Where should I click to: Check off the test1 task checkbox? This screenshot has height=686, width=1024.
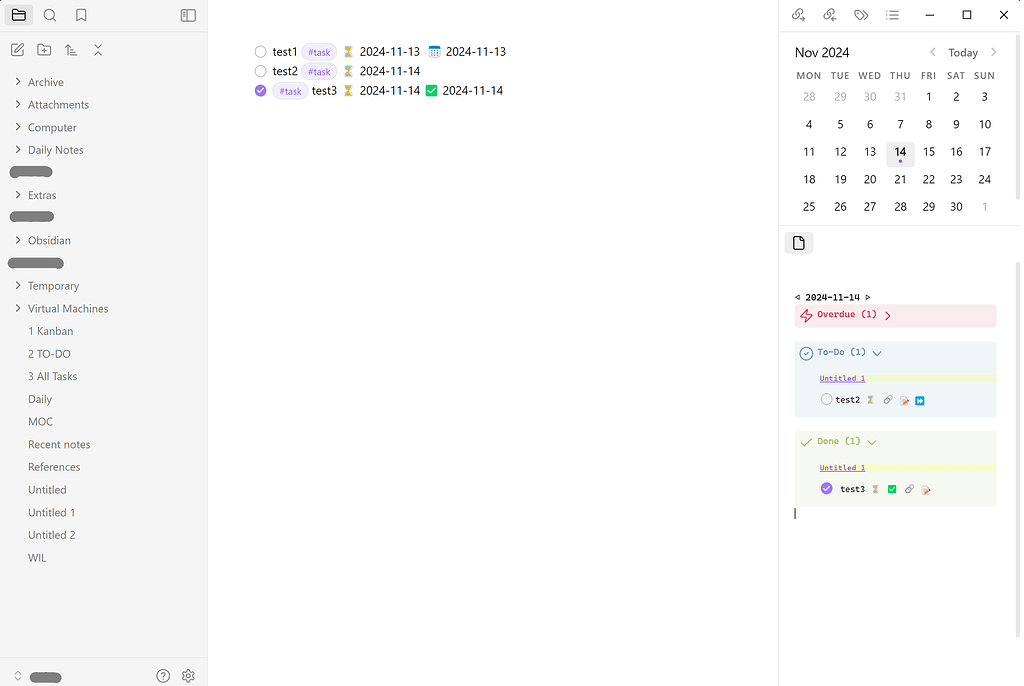[x=261, y=51]
